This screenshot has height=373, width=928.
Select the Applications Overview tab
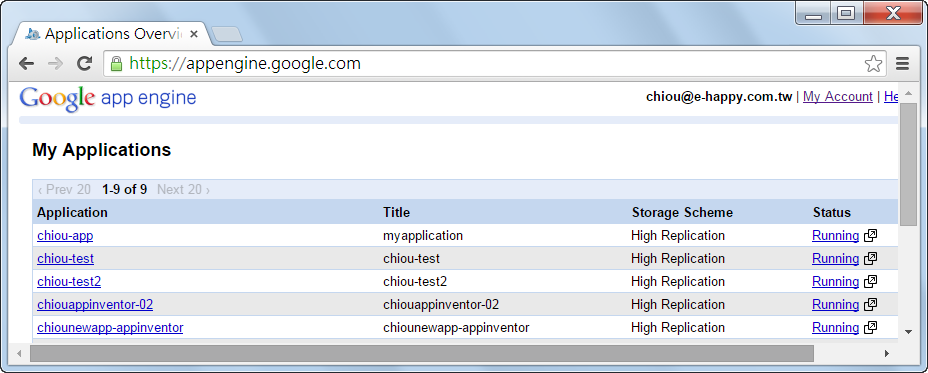click(112, 34)
